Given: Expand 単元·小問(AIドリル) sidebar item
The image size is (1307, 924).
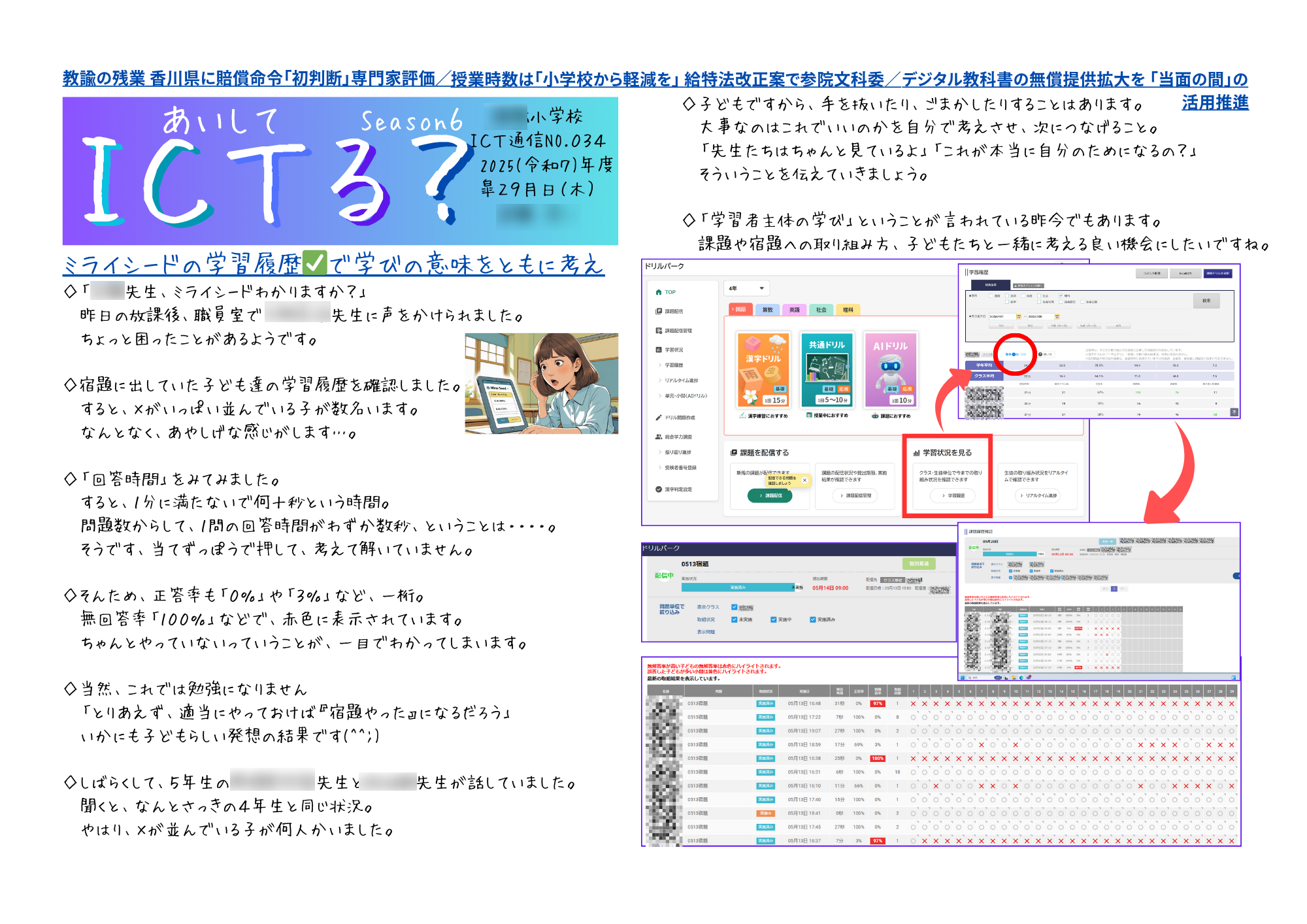Looking at the screenshot, I should coord(682,396).
